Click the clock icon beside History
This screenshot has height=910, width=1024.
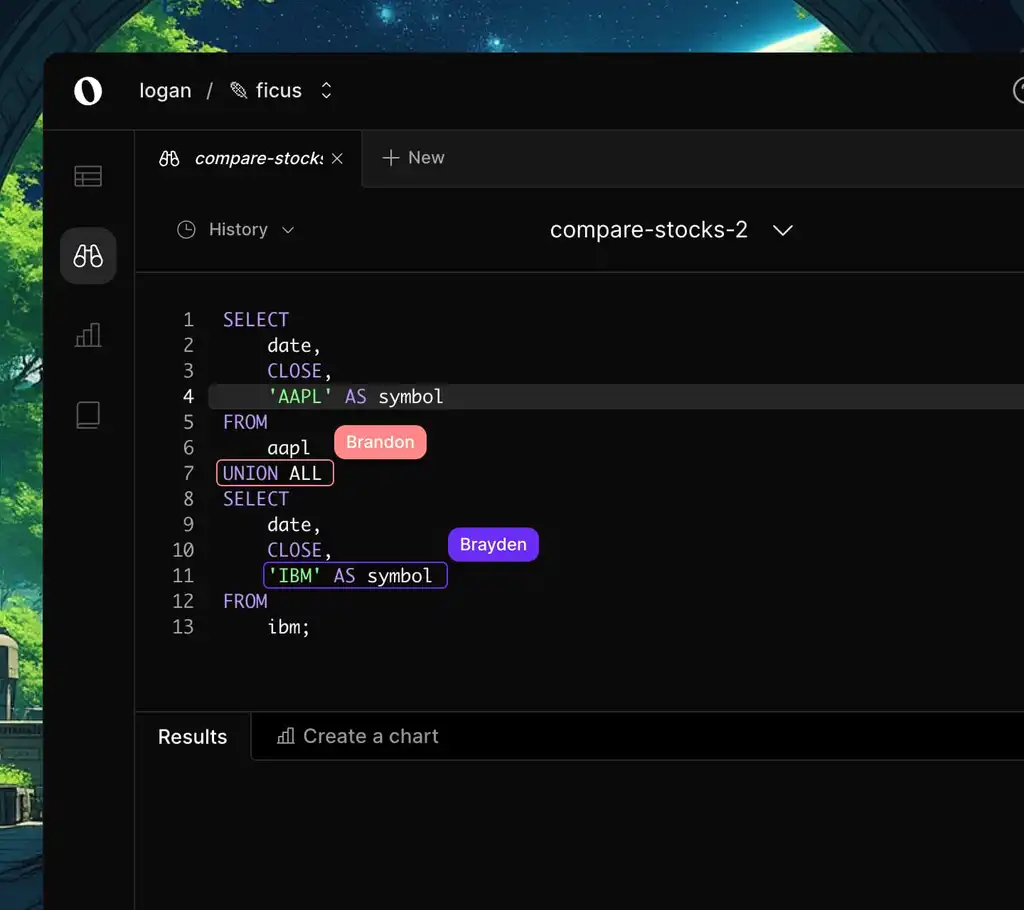tap(185, 229)
